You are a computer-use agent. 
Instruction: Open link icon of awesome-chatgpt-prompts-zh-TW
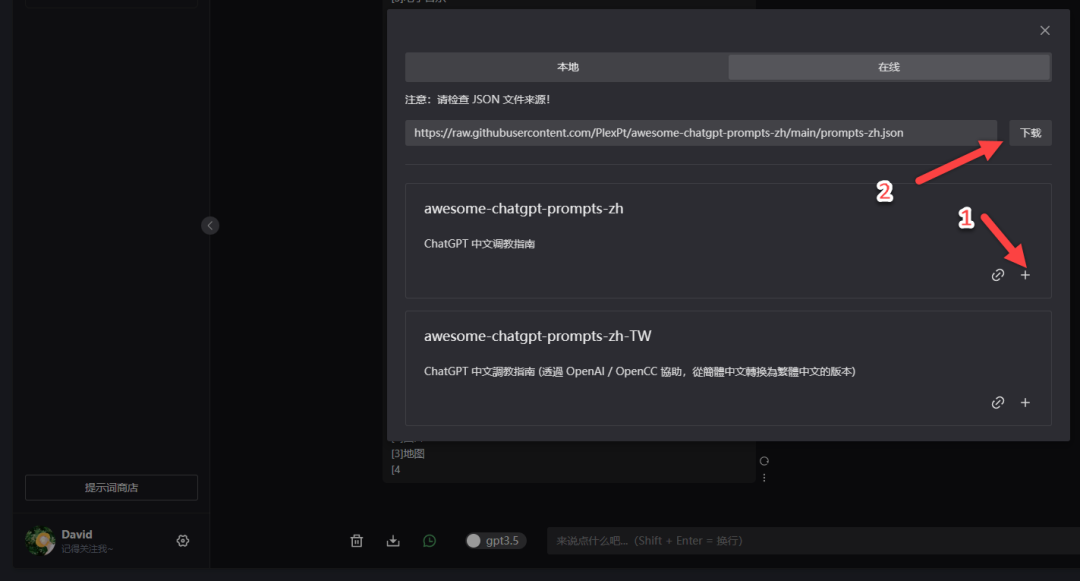click(997, 402)
